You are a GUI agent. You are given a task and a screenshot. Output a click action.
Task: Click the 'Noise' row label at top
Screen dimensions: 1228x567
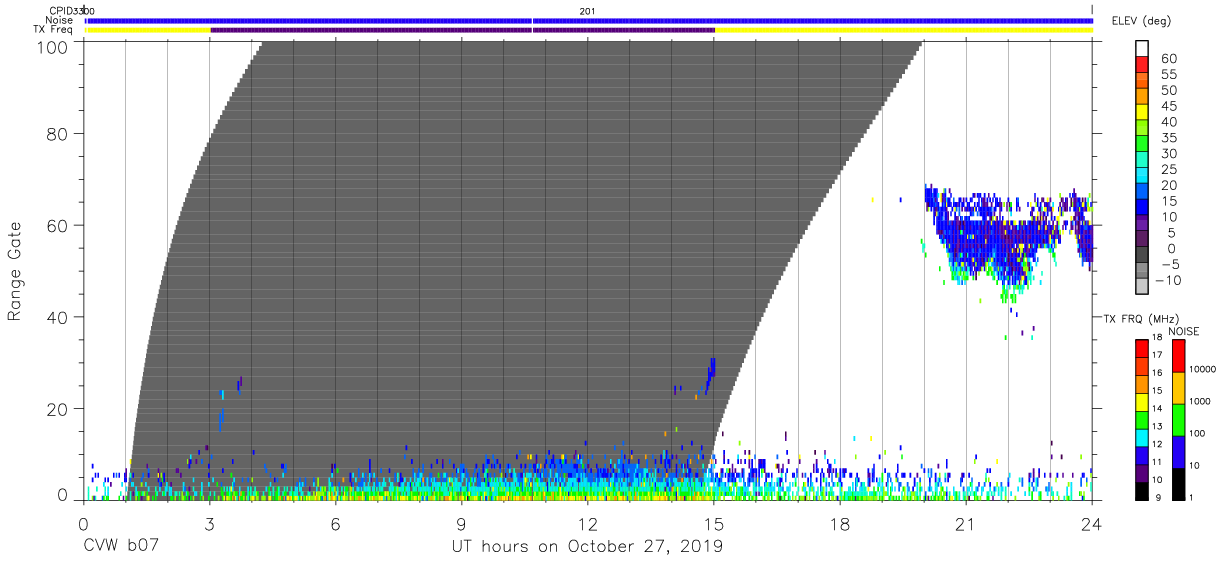(x=60, y=20)
